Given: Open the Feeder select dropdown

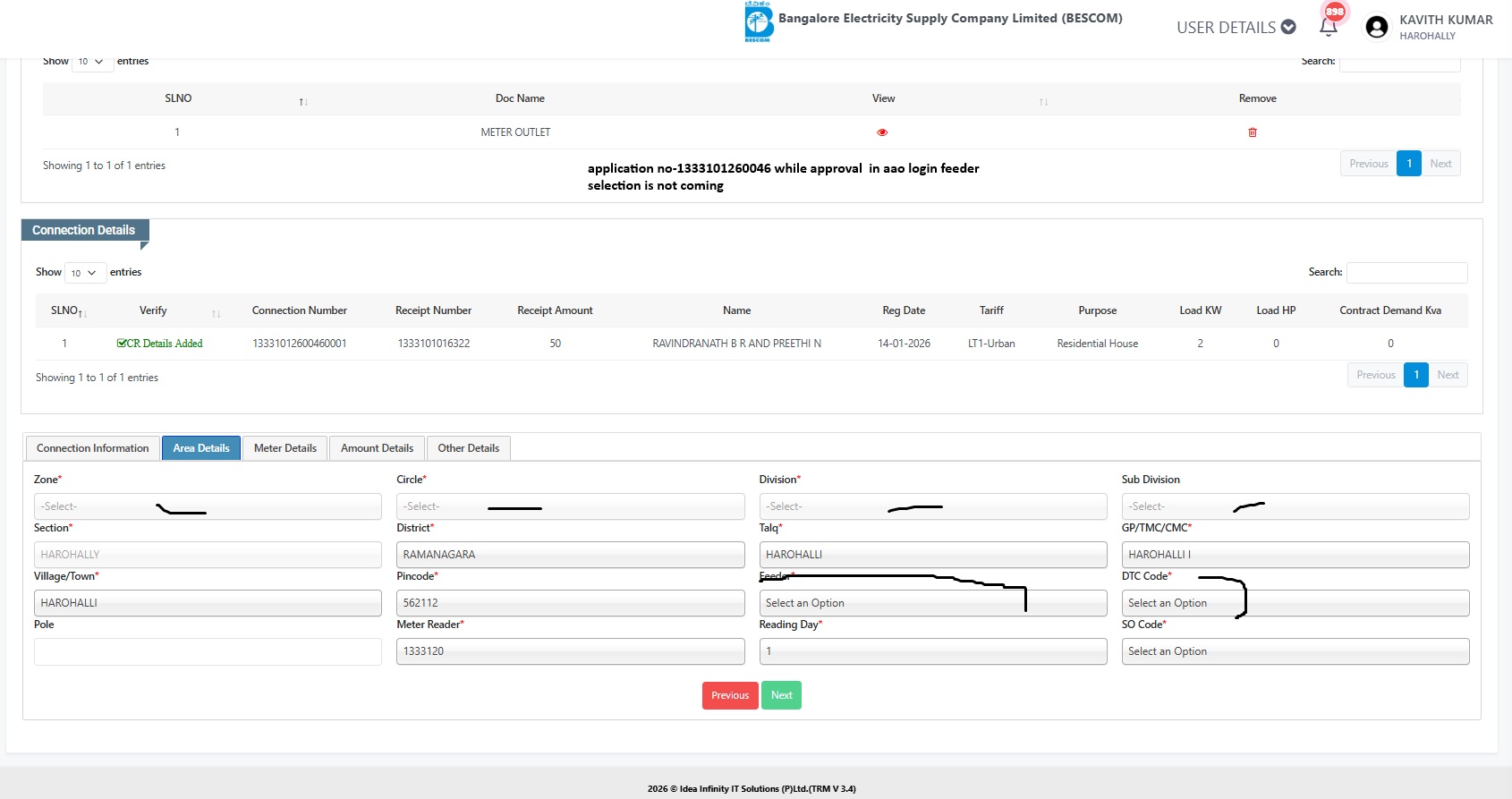Looking at the screenshot, I should (x=931, y=603).
